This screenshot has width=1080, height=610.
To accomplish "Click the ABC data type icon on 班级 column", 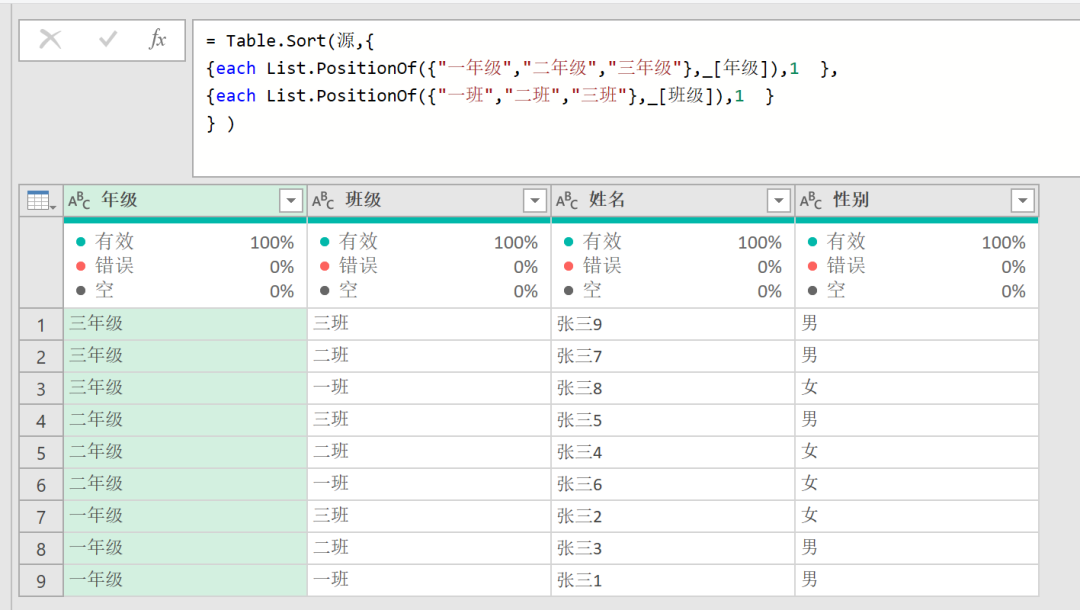I will tap(324, 199).
